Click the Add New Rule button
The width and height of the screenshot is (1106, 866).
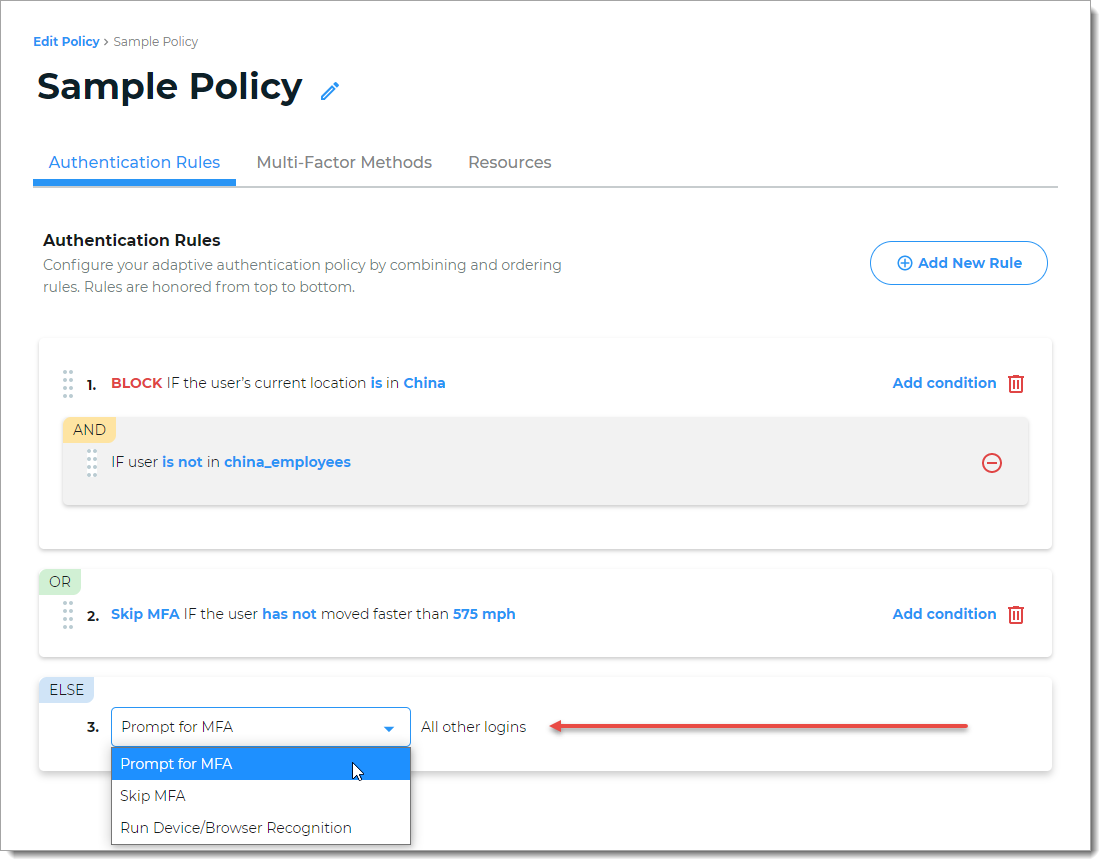pyautogui.click(x=958, y=263)
